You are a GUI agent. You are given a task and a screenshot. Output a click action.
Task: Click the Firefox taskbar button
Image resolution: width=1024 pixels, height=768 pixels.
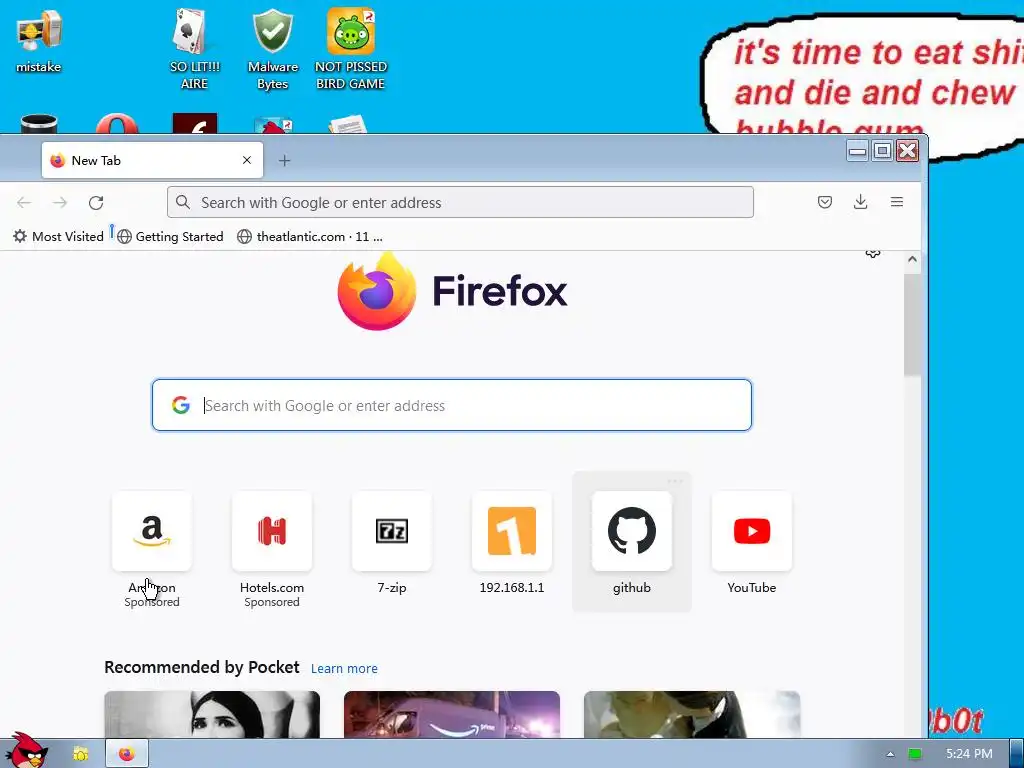pos(127,754)
